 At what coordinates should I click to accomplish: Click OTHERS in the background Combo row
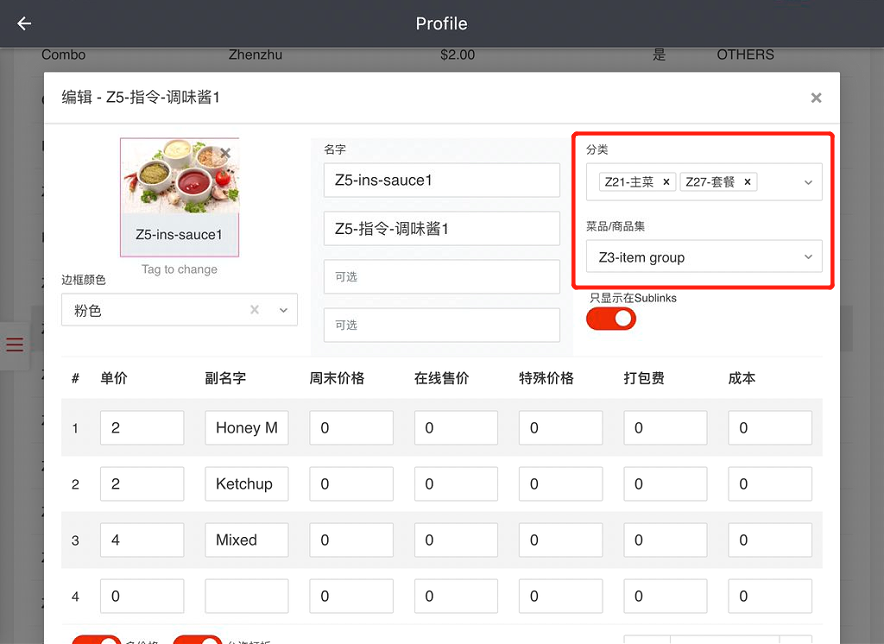pos(745,55)
